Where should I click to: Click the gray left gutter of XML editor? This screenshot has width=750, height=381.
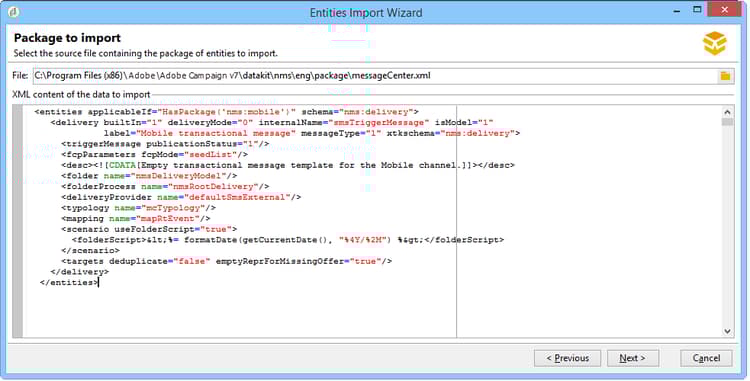(x=18, y=221)
